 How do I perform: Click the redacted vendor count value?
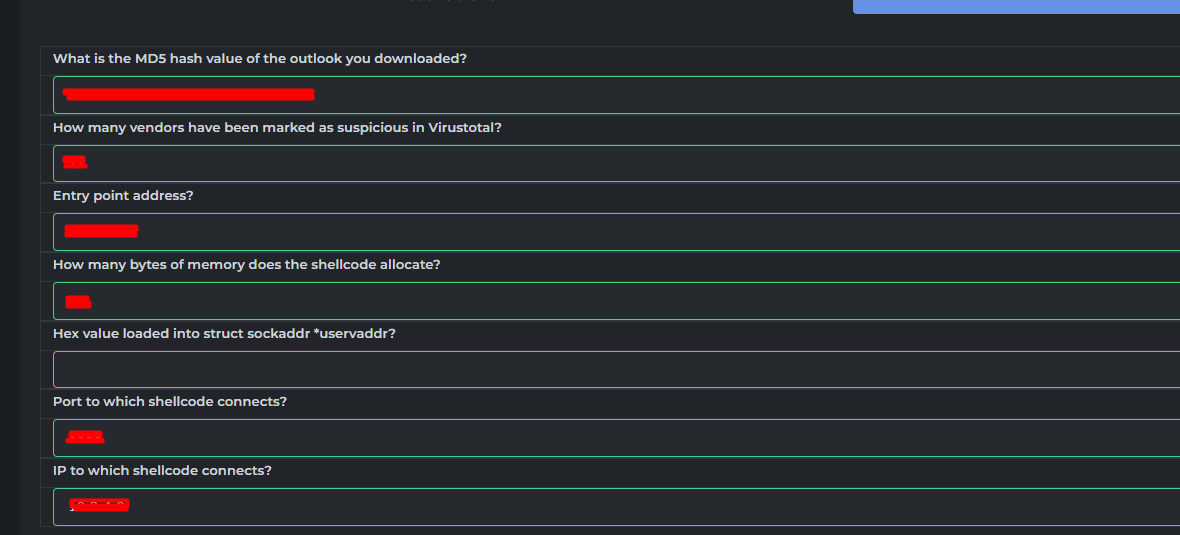click(75, 162)
